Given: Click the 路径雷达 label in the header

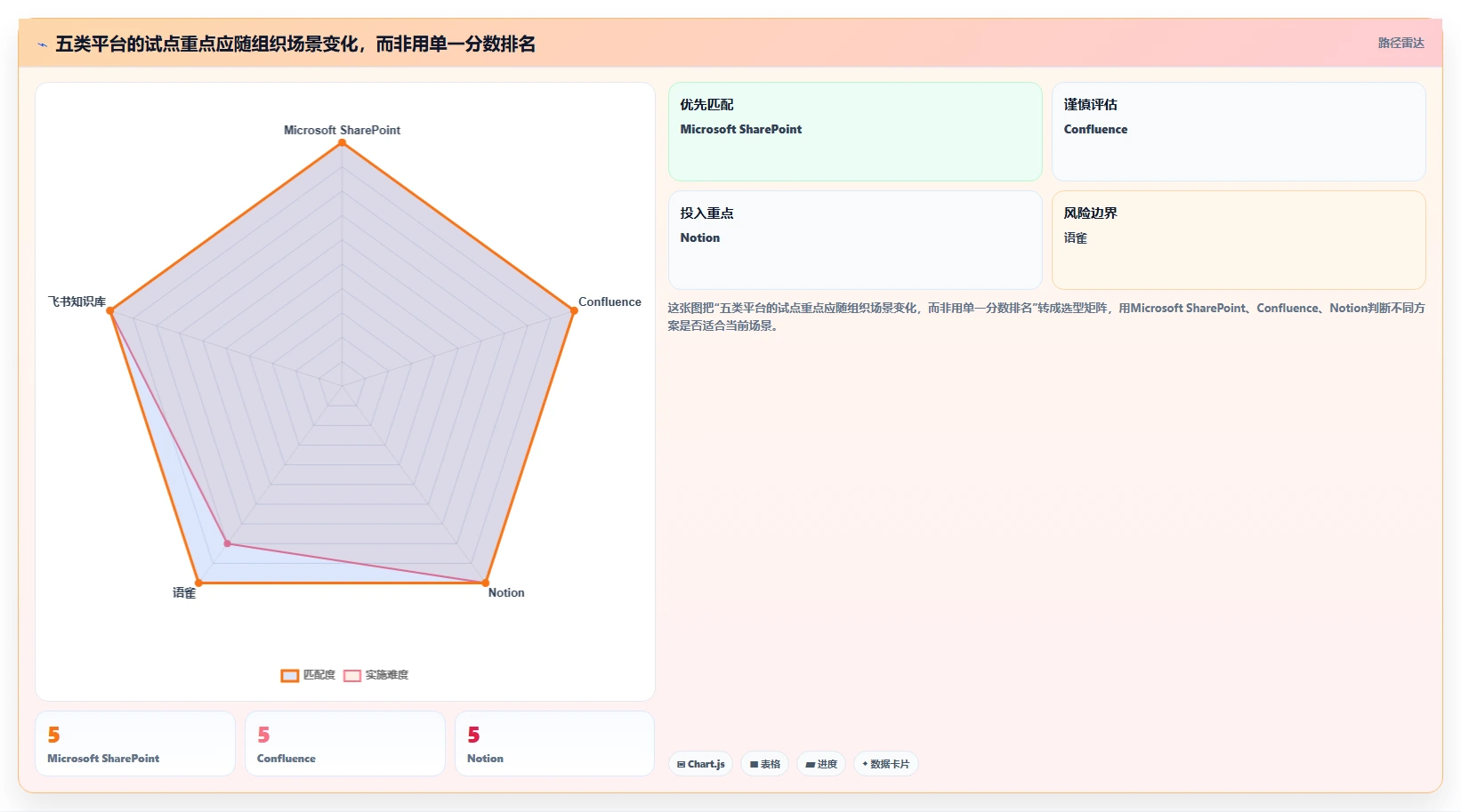Looking at the screenshot, I should tap(1401, 43).
